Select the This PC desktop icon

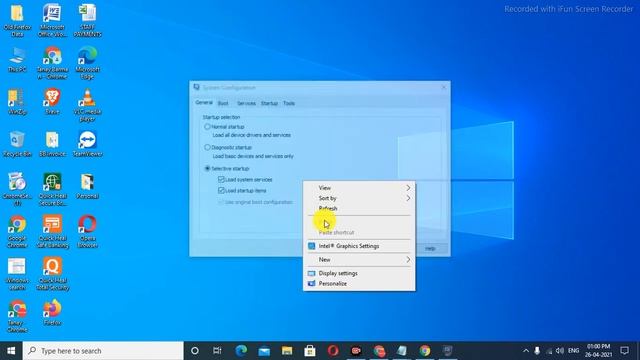coord(17,60)
